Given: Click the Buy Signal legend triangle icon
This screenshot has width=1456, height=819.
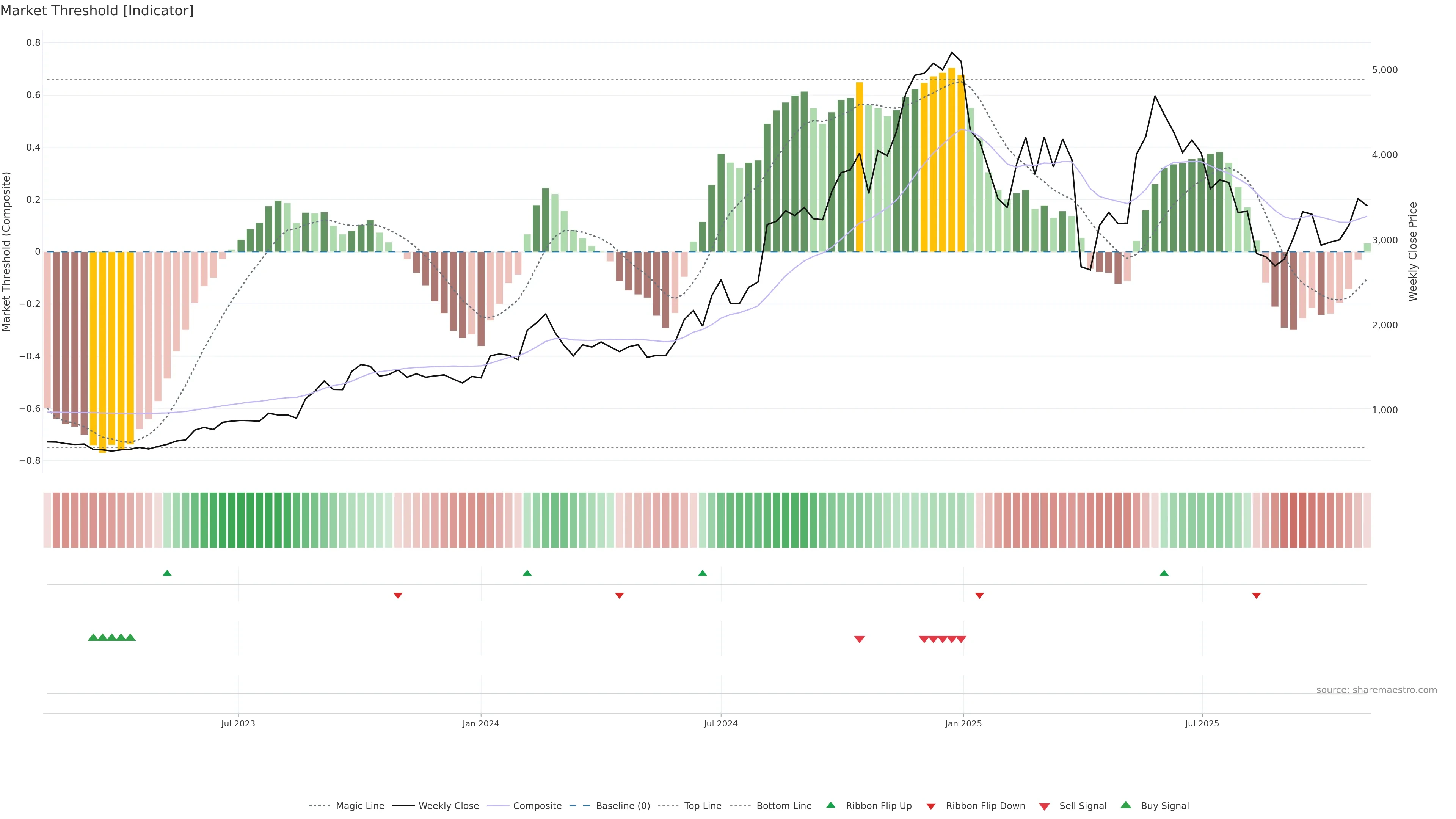Looking at the screenshot, I should point(1125,805).
